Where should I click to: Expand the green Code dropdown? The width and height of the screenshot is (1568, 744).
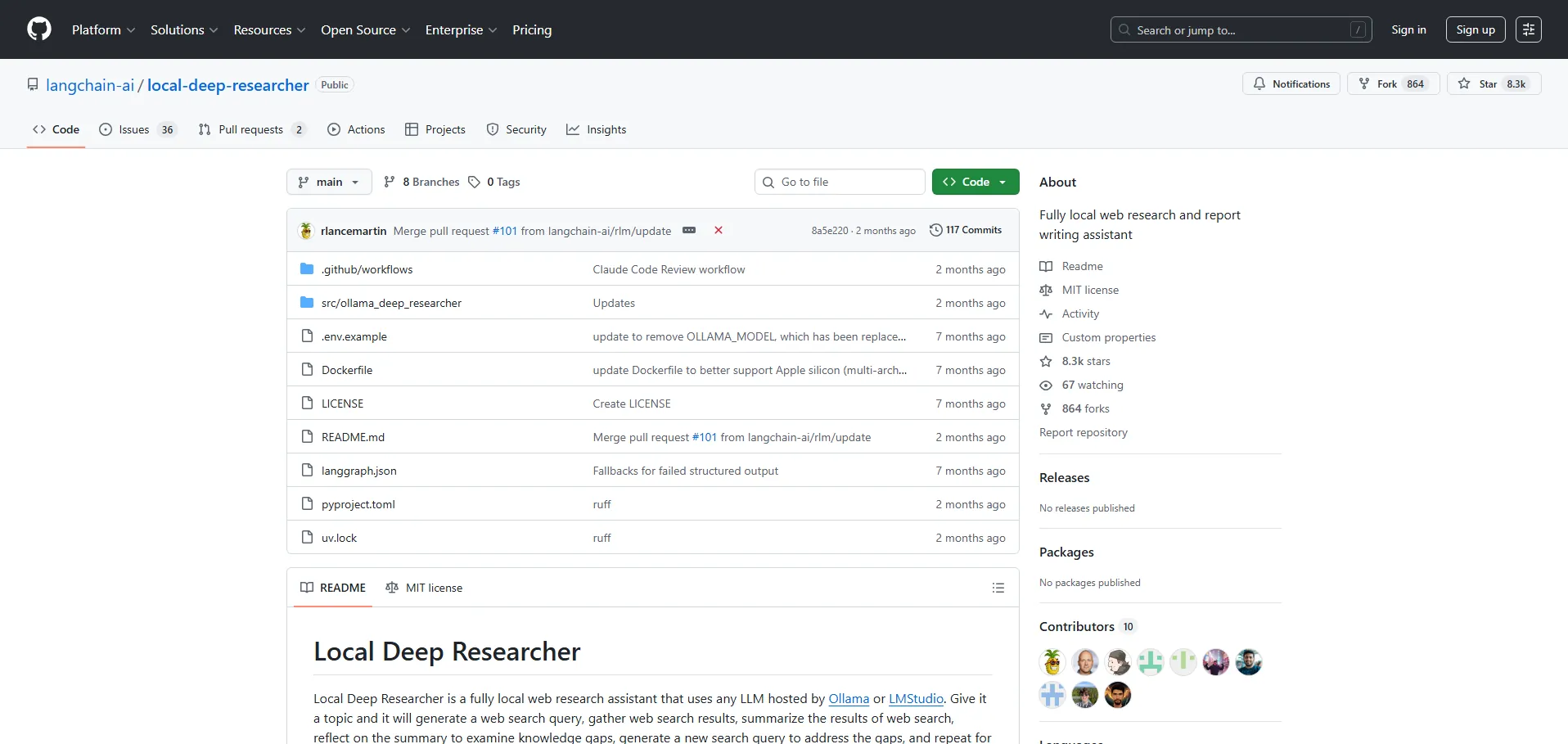point(975,182)
